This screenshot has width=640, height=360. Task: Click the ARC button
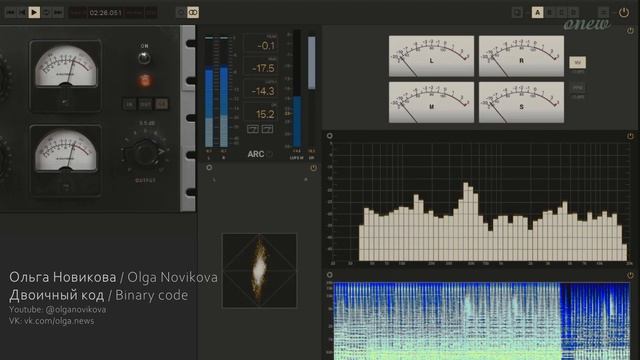click(x=256, y=154)
